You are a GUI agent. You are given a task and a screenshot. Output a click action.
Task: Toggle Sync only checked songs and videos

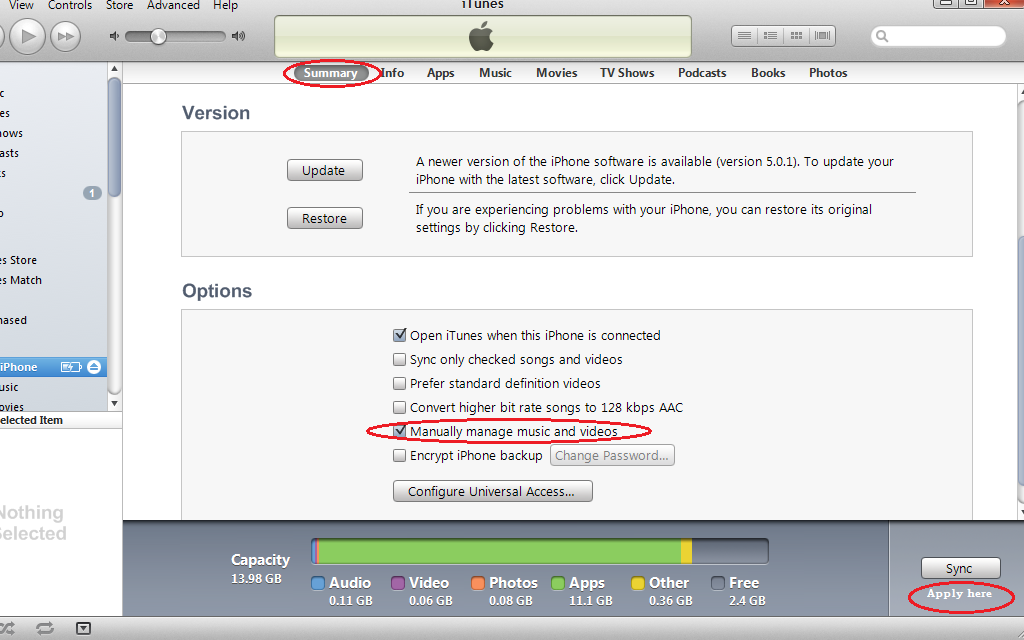(x=400, y=359)
